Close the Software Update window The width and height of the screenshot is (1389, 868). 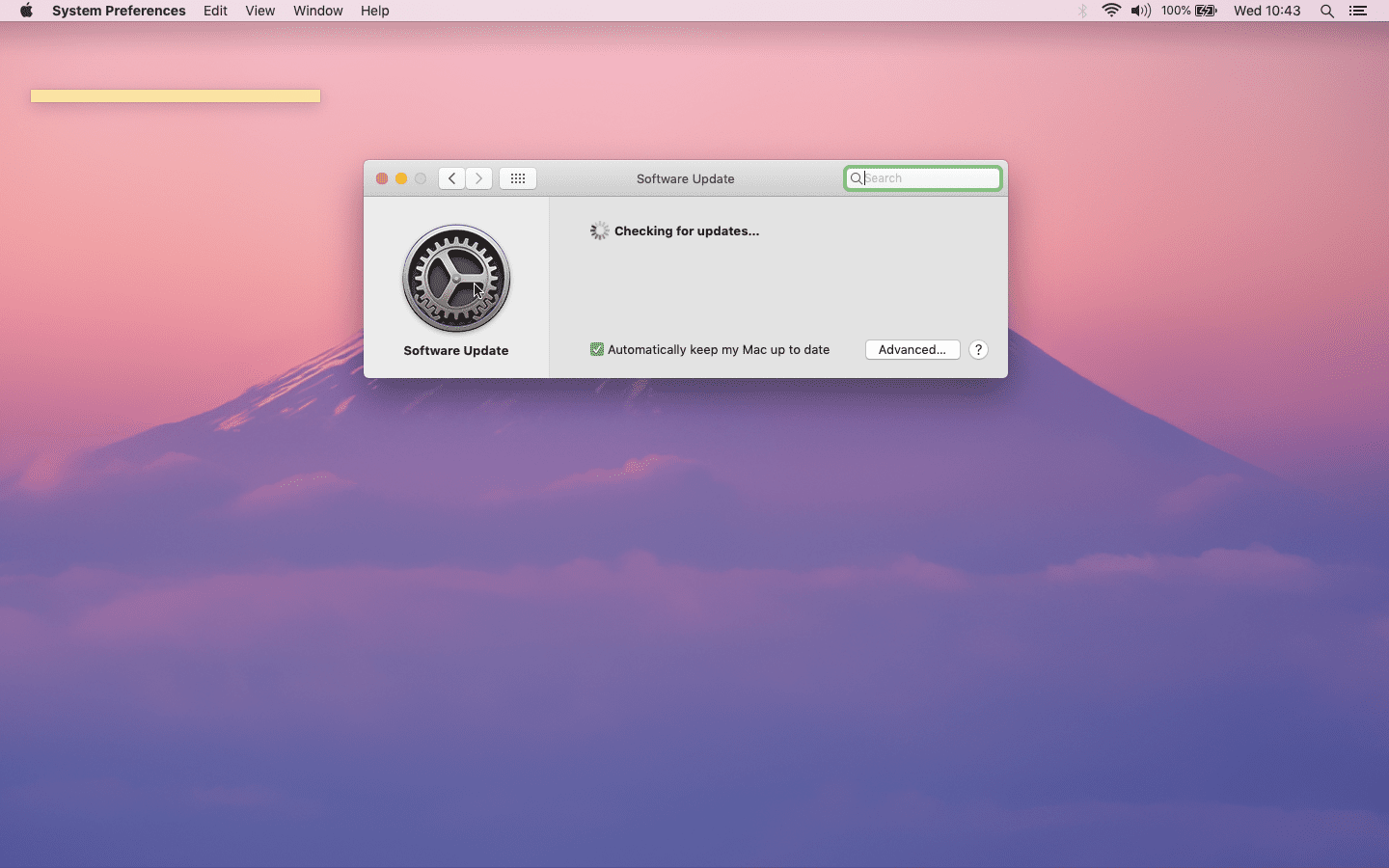pos(382,178)
